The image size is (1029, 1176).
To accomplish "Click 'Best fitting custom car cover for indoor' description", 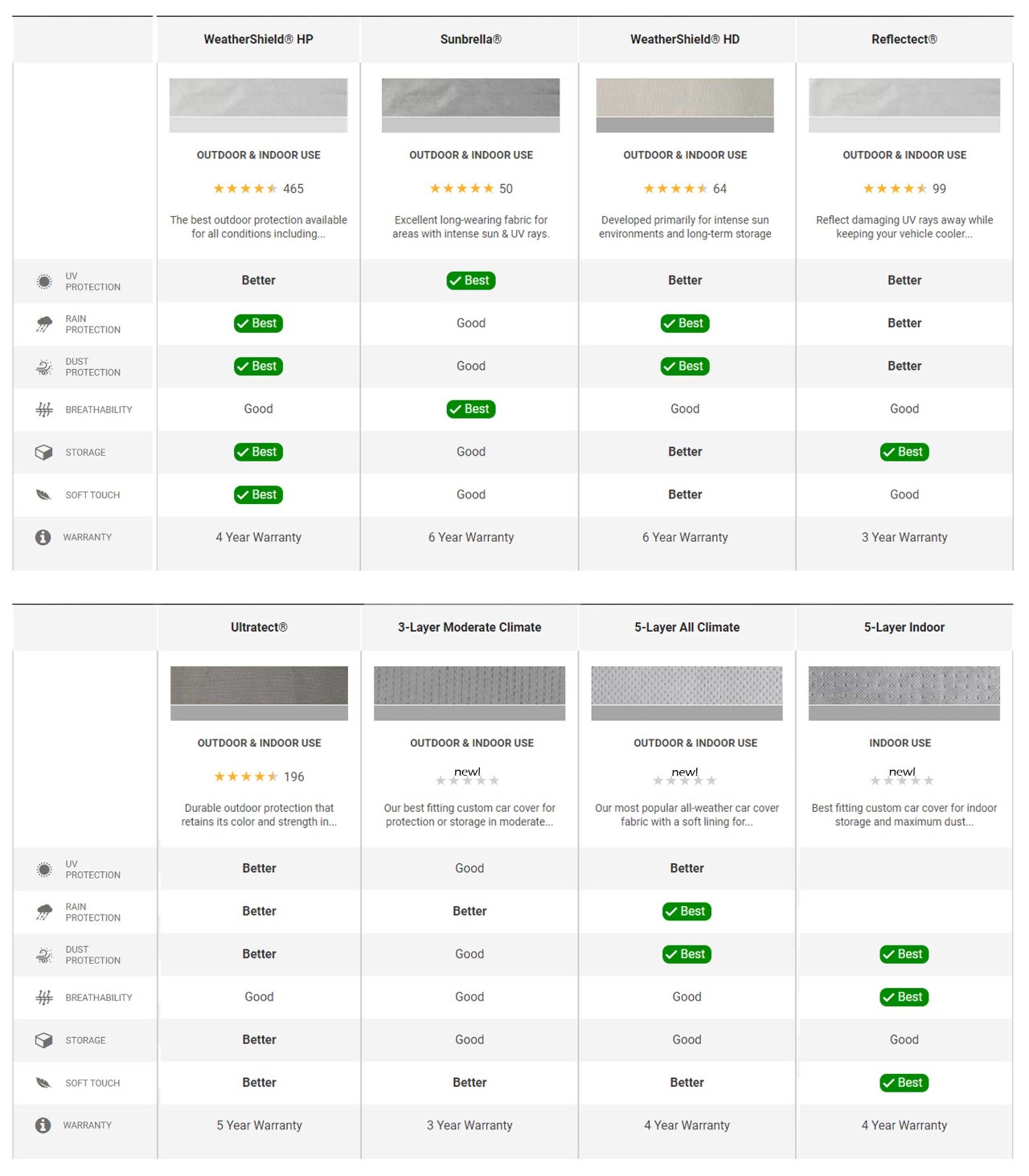I will coord(904,815).
